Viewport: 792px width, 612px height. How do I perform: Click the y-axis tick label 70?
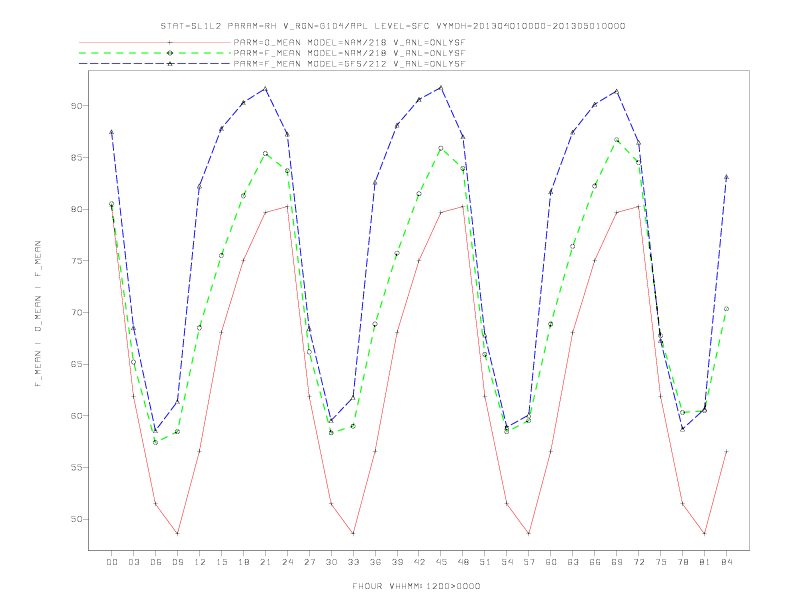click(x=76, y=313)
